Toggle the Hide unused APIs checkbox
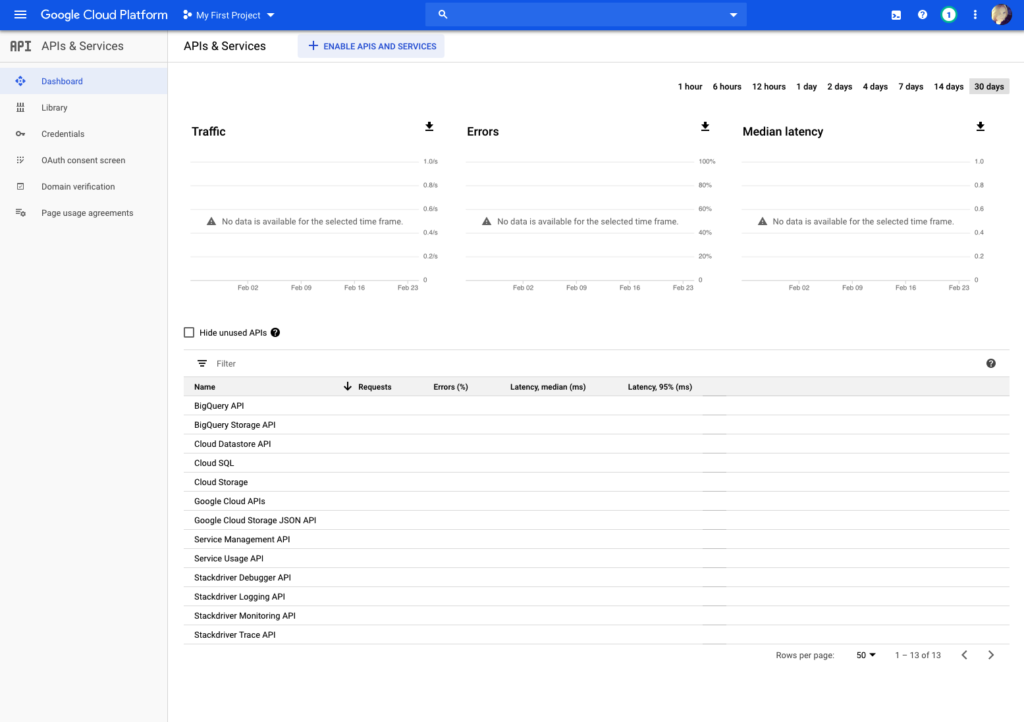The image size is (1024, 722). tap(189, 333)
